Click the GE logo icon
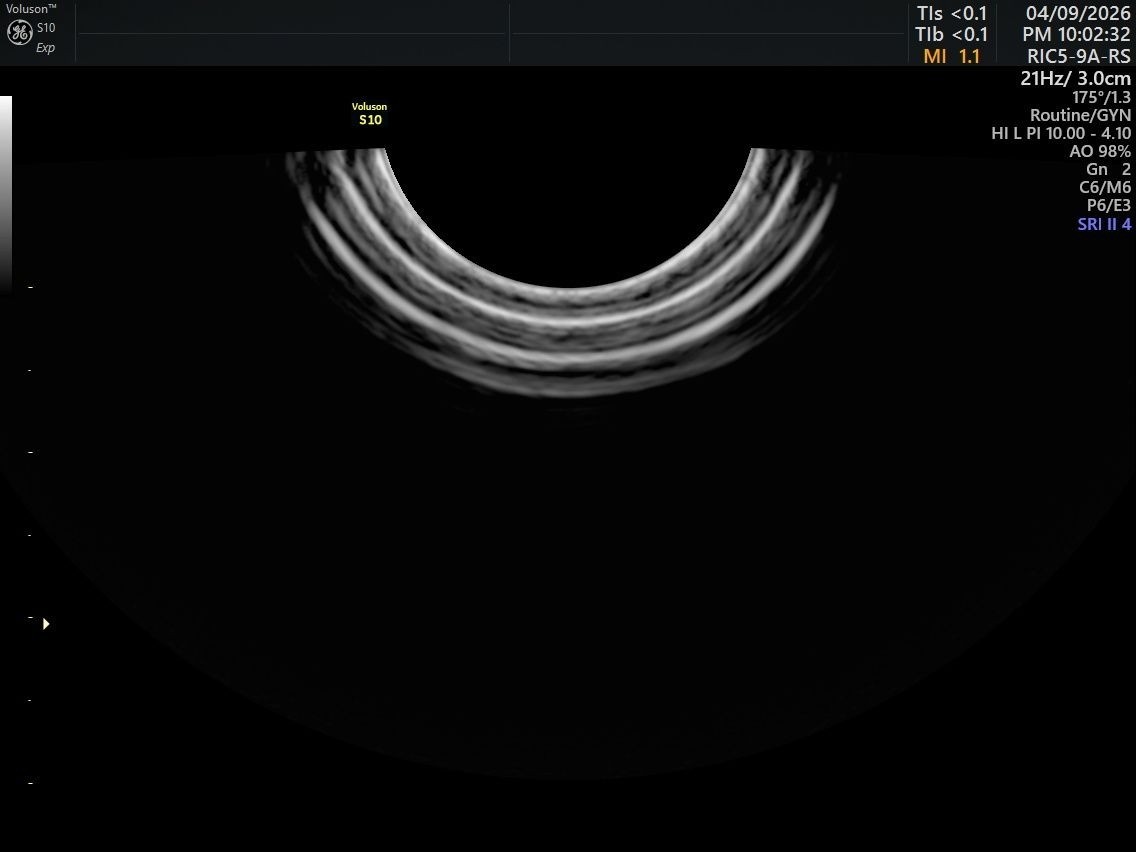1136x852 pixels. (20, 32)
